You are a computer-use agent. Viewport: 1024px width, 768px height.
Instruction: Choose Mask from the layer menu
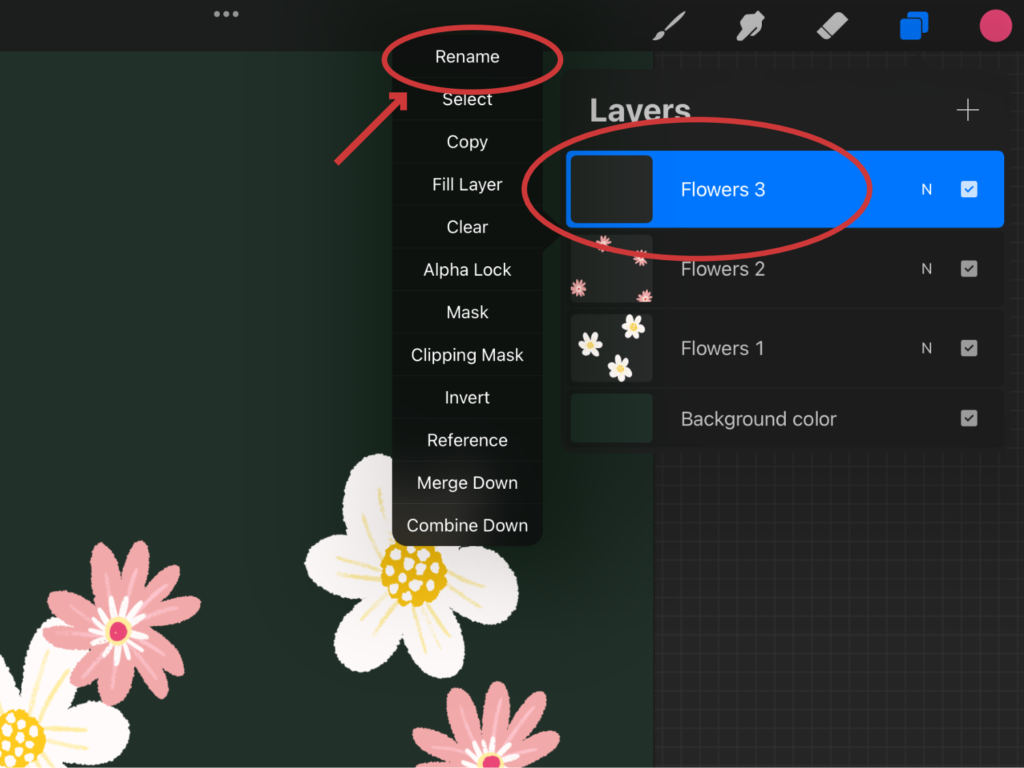coord(467,312)
